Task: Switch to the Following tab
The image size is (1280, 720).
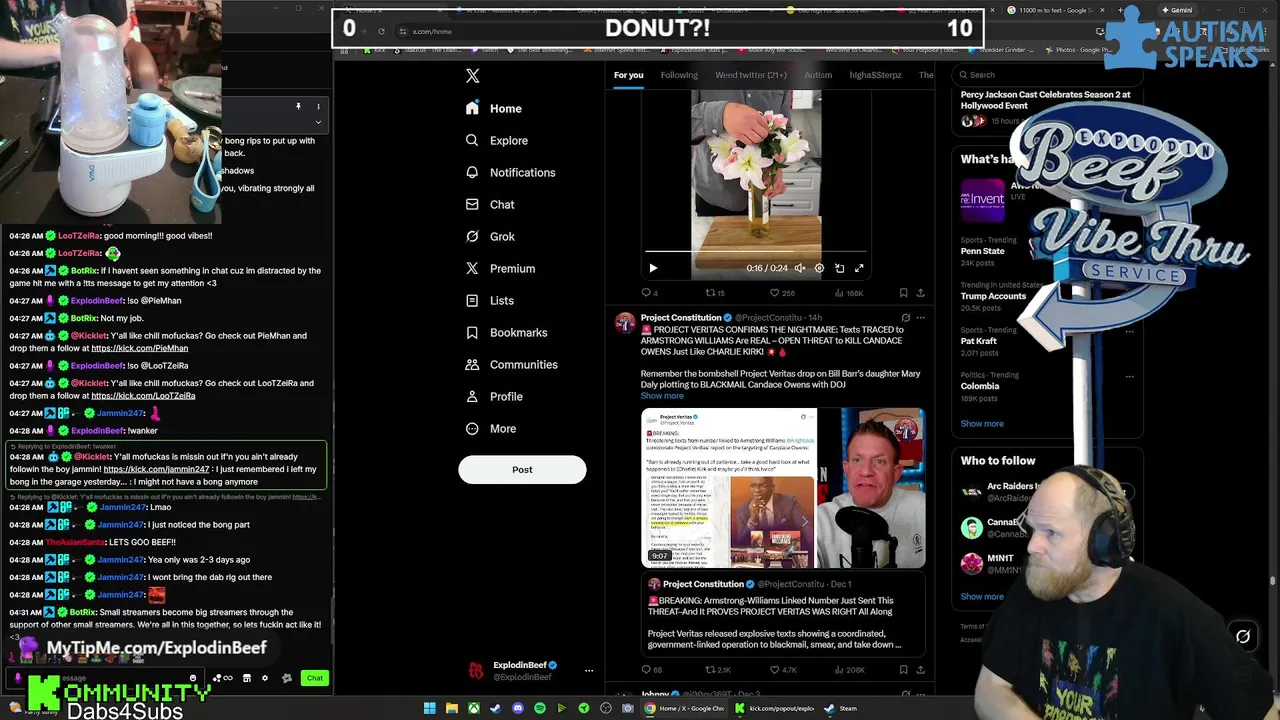Action: point(679,75)
